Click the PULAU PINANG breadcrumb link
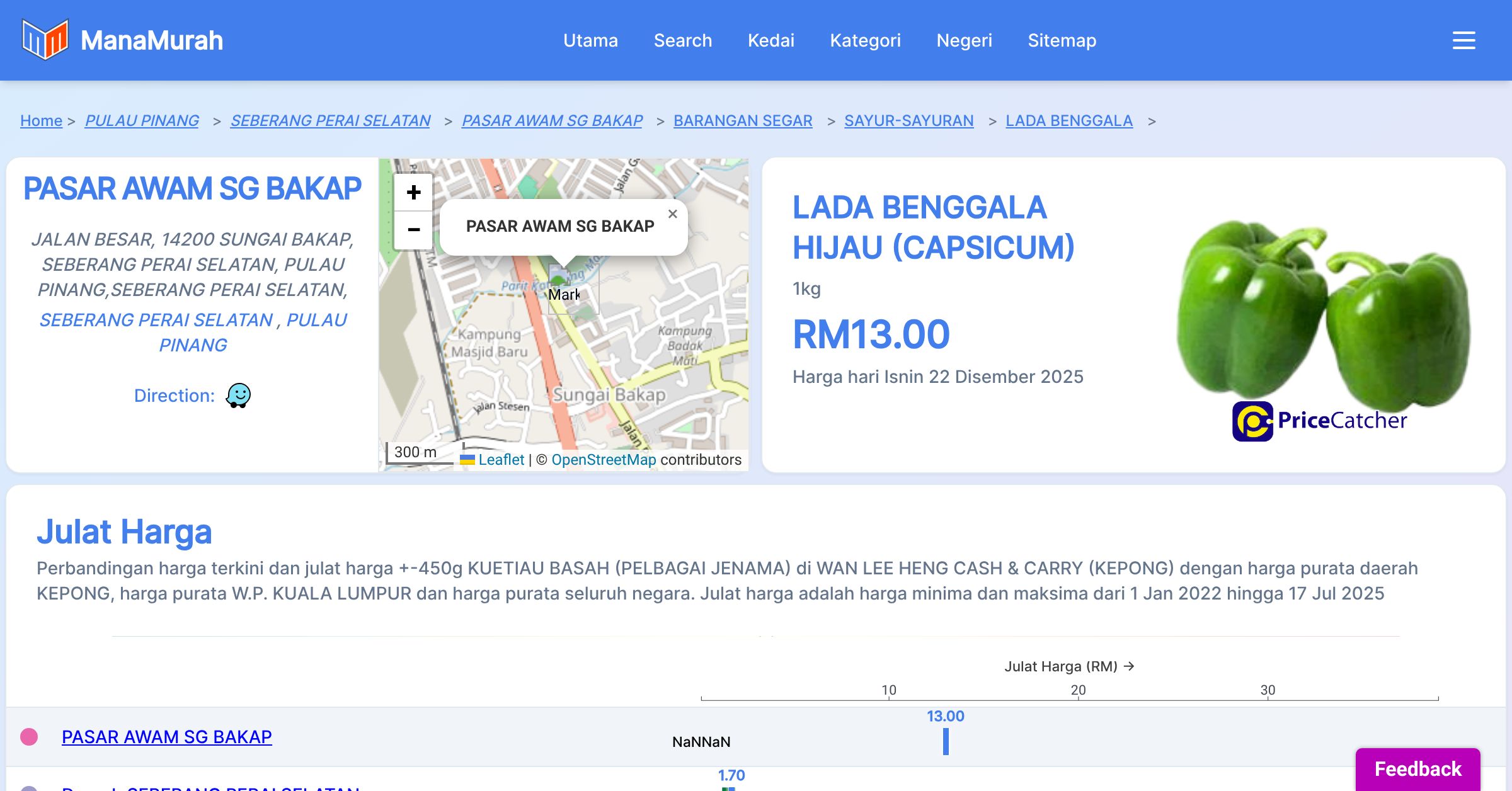 click(x=142, y=120)
